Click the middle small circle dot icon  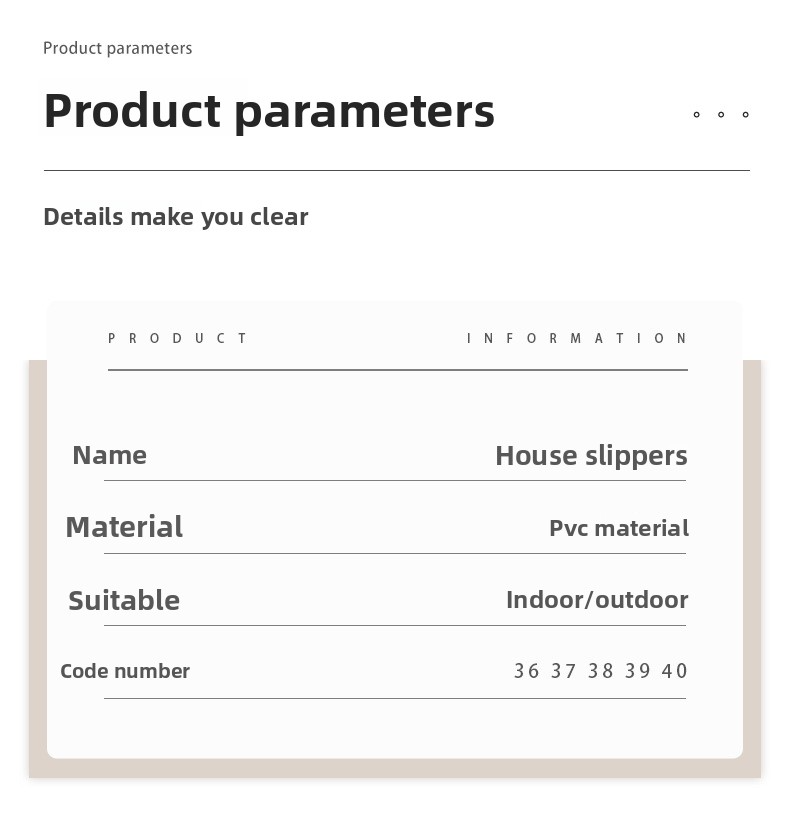pyautogui.click(x=721, y=115)
